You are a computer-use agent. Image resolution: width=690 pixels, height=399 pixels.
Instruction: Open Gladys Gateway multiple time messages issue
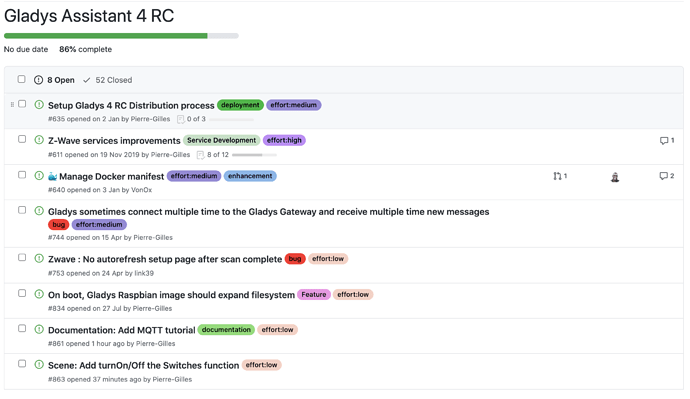coord(268,212)
